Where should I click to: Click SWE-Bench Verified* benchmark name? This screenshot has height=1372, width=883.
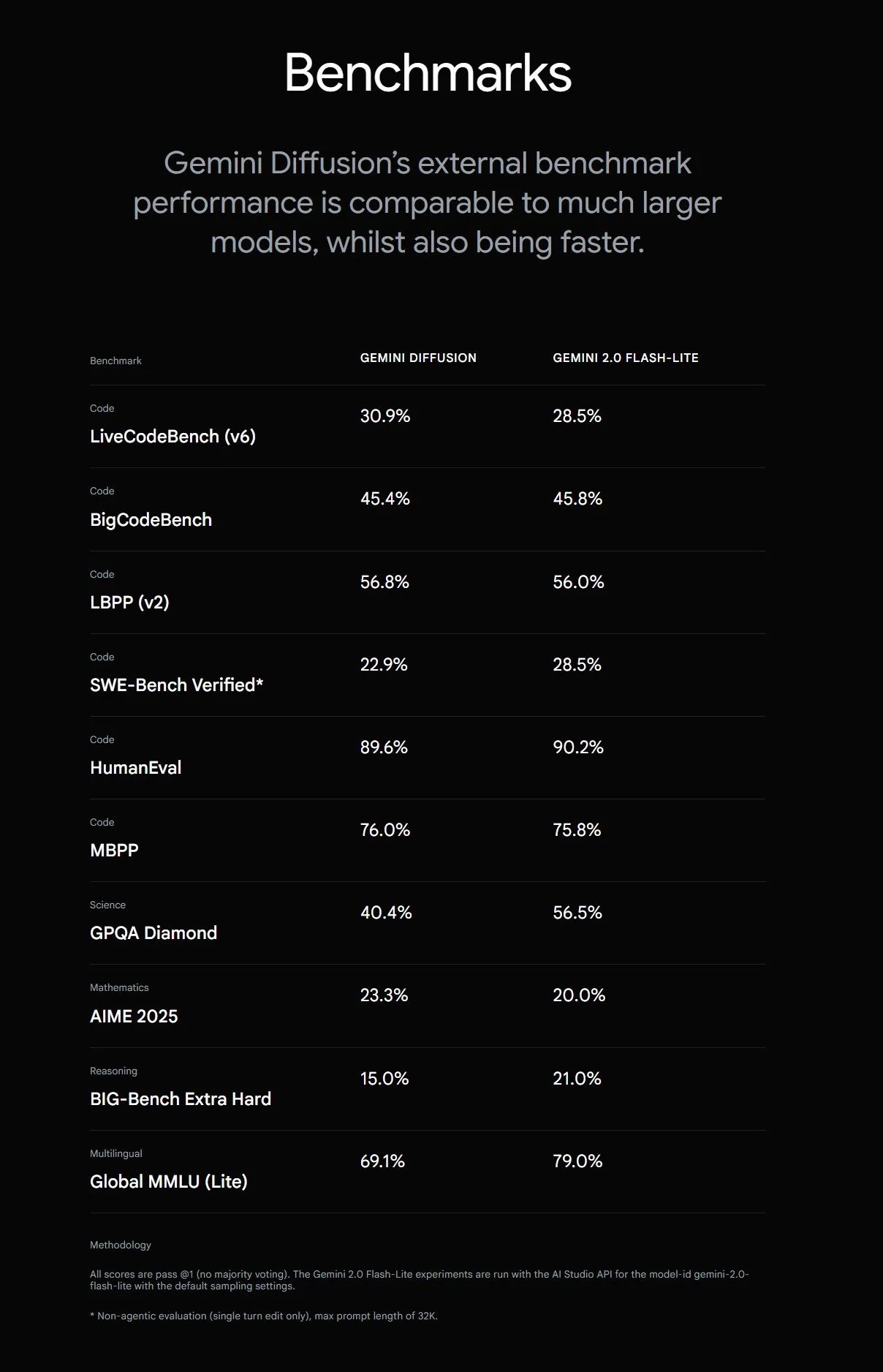pyautogui.click(x=176, y=685)
